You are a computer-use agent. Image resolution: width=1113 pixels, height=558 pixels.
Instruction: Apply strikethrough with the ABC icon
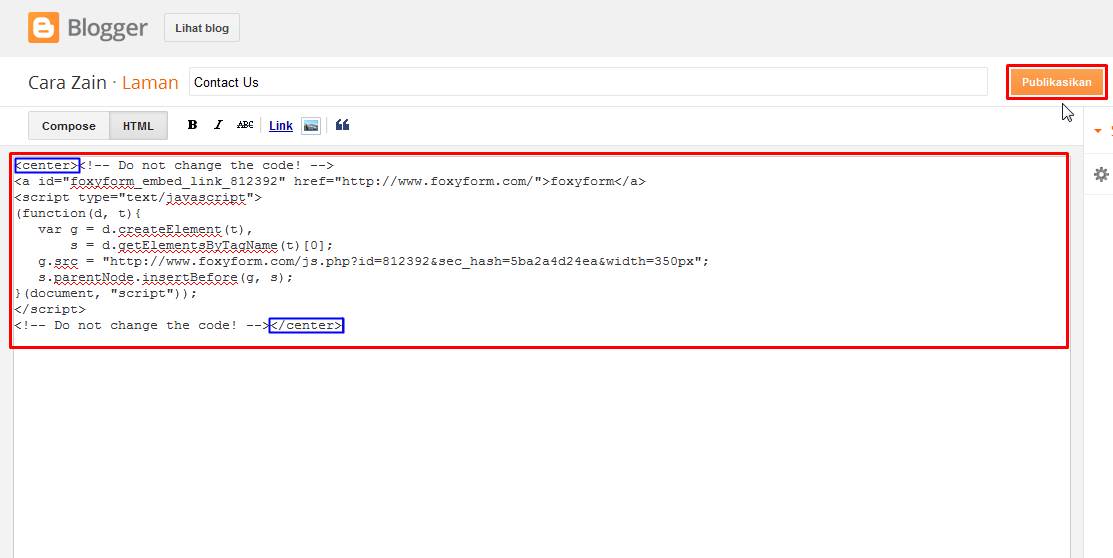(245, 125)
